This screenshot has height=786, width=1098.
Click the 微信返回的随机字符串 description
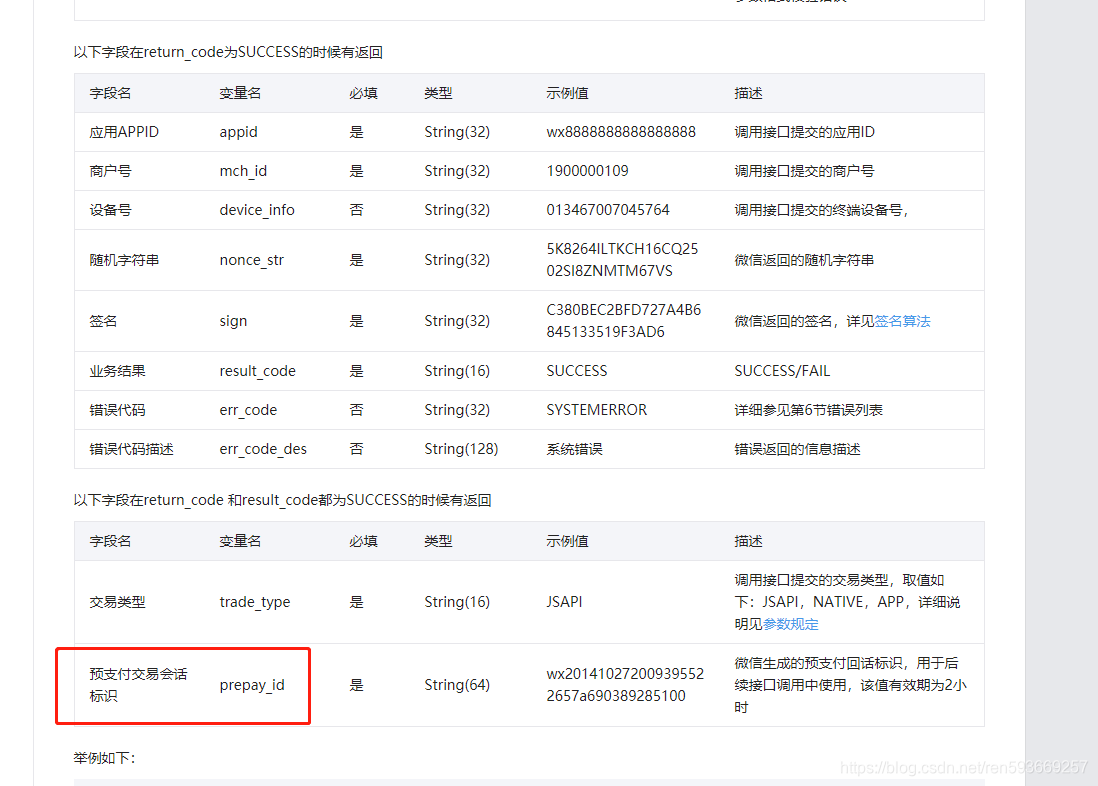[804, 260]
